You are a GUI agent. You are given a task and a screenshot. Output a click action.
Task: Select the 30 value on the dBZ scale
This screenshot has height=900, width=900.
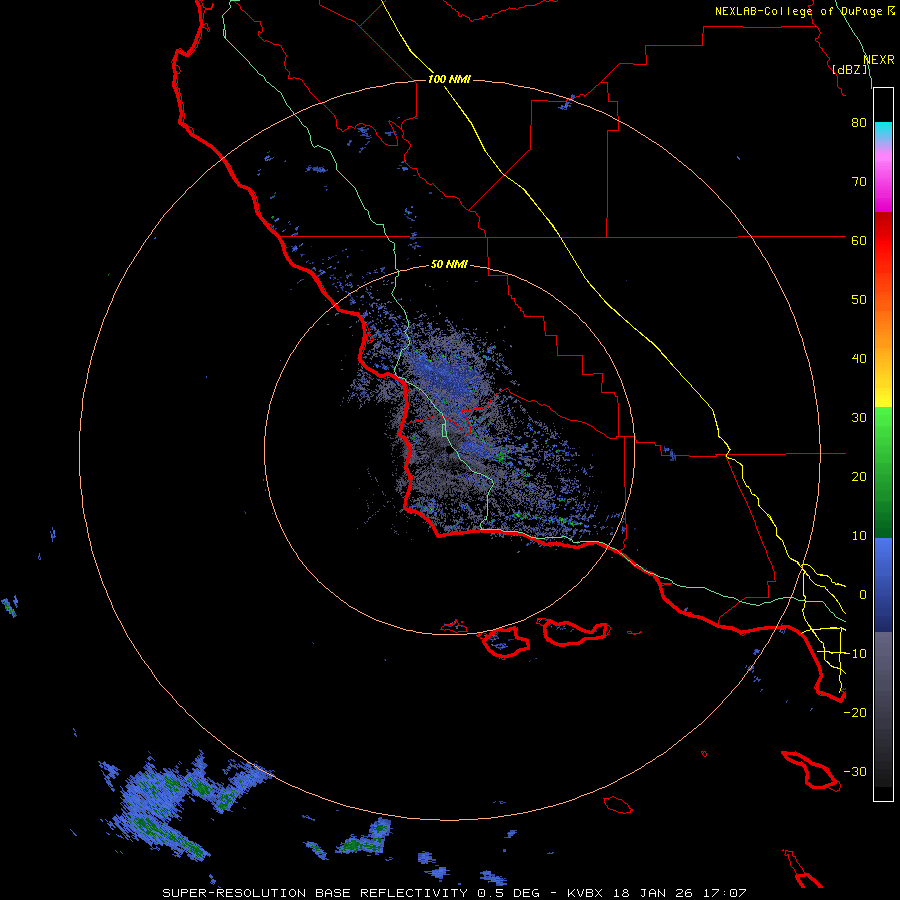click(859, 418)
